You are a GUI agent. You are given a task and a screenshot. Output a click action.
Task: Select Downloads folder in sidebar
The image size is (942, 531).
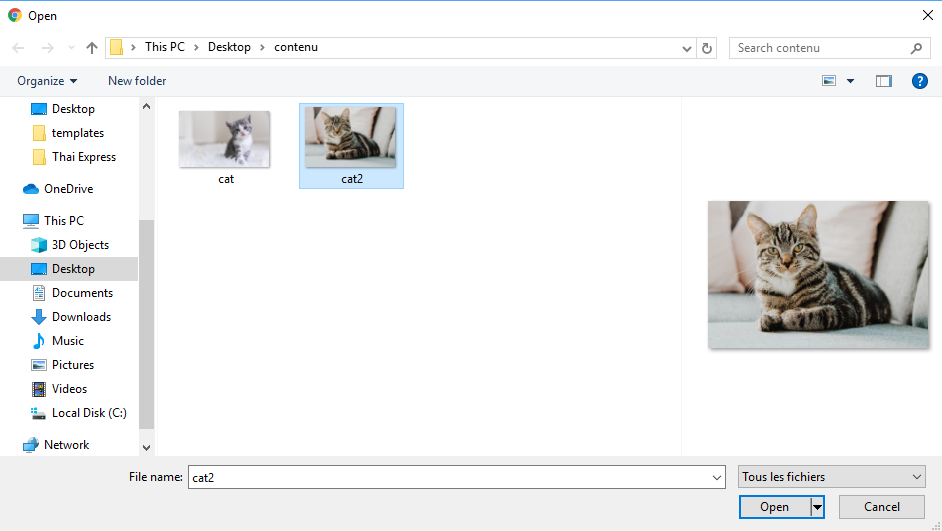click(x=81, y=317)
